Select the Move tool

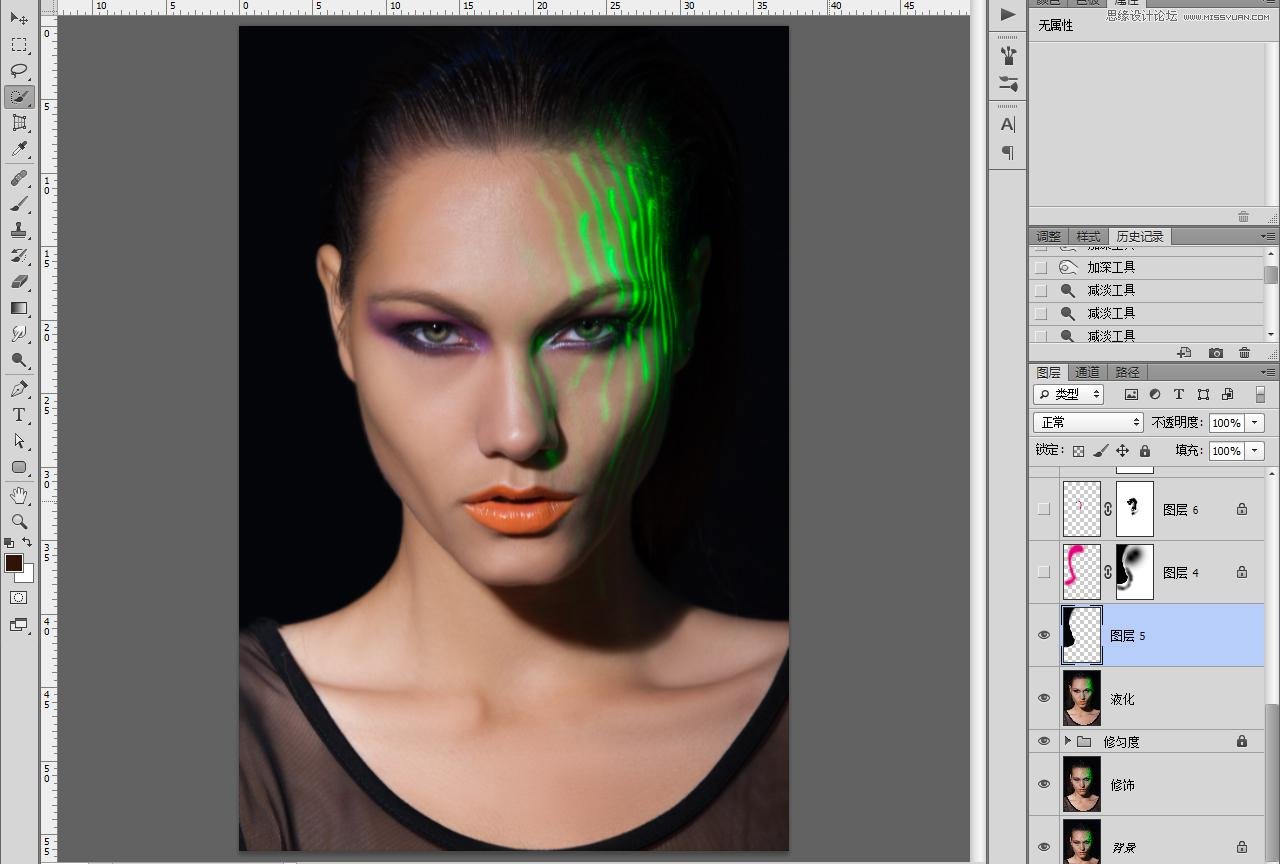click(19, 19)
